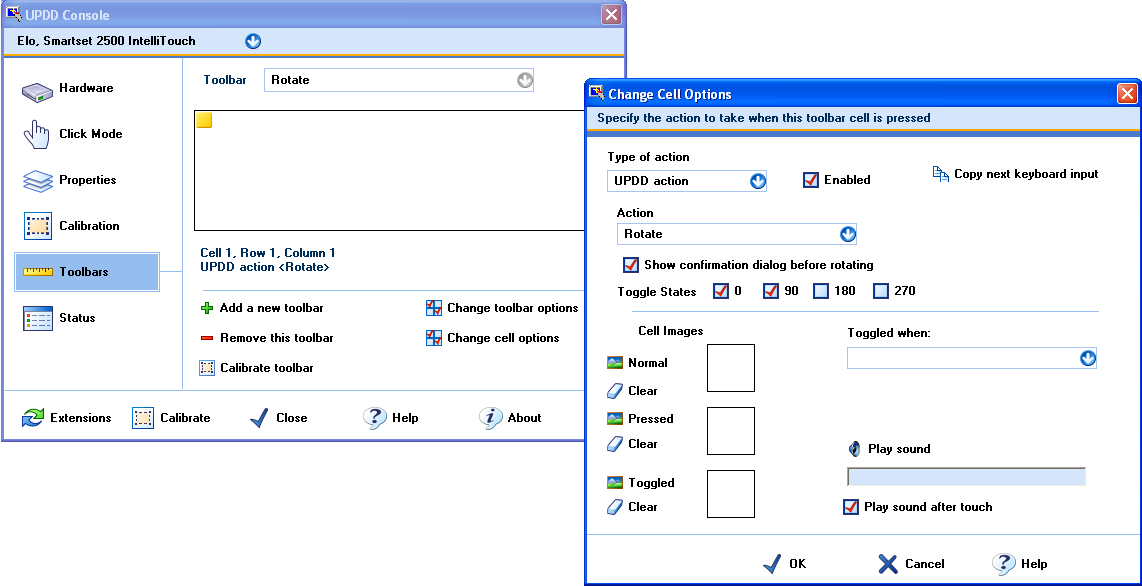Click the Normal cell image preview box
The width and height of the screenshot is (1142, 586).
[x=731, y=368]
